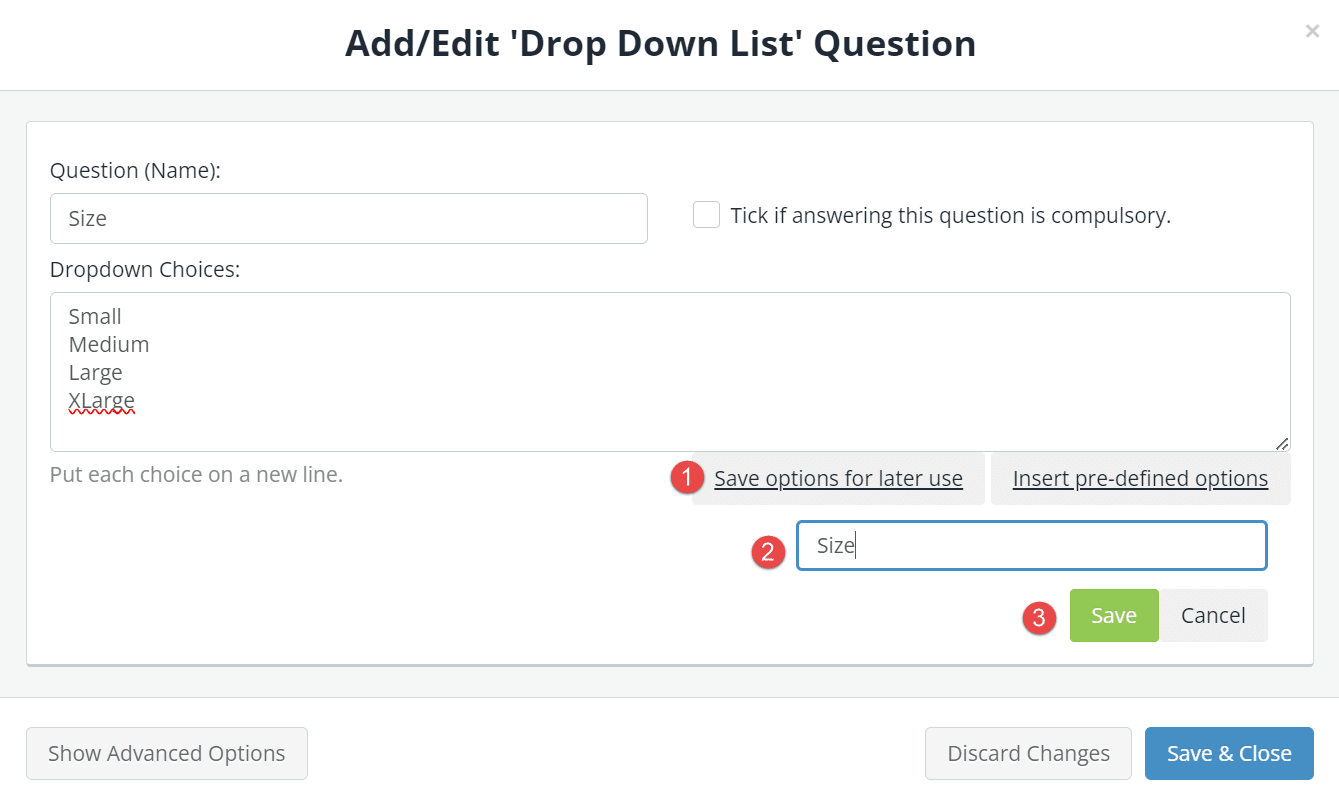Image resolution: width=1339 pixels, height=802 pixels.
Task: Focus the options set name field
Action: 1032,546
